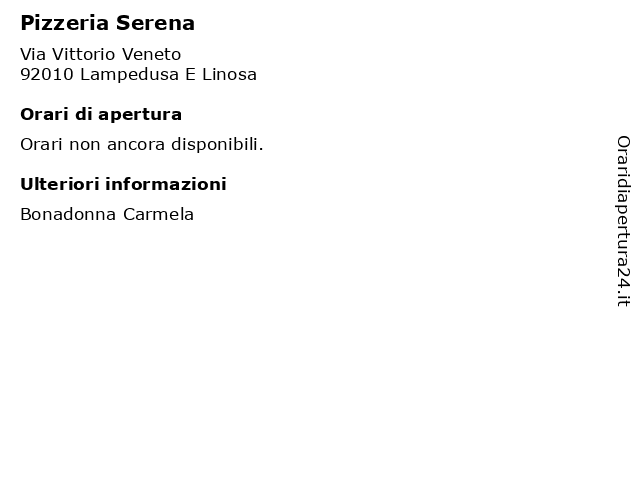Click the 92010 postal code
This screenshot has height=480, width=640.
pyautogui.click(x=47, y=75)
